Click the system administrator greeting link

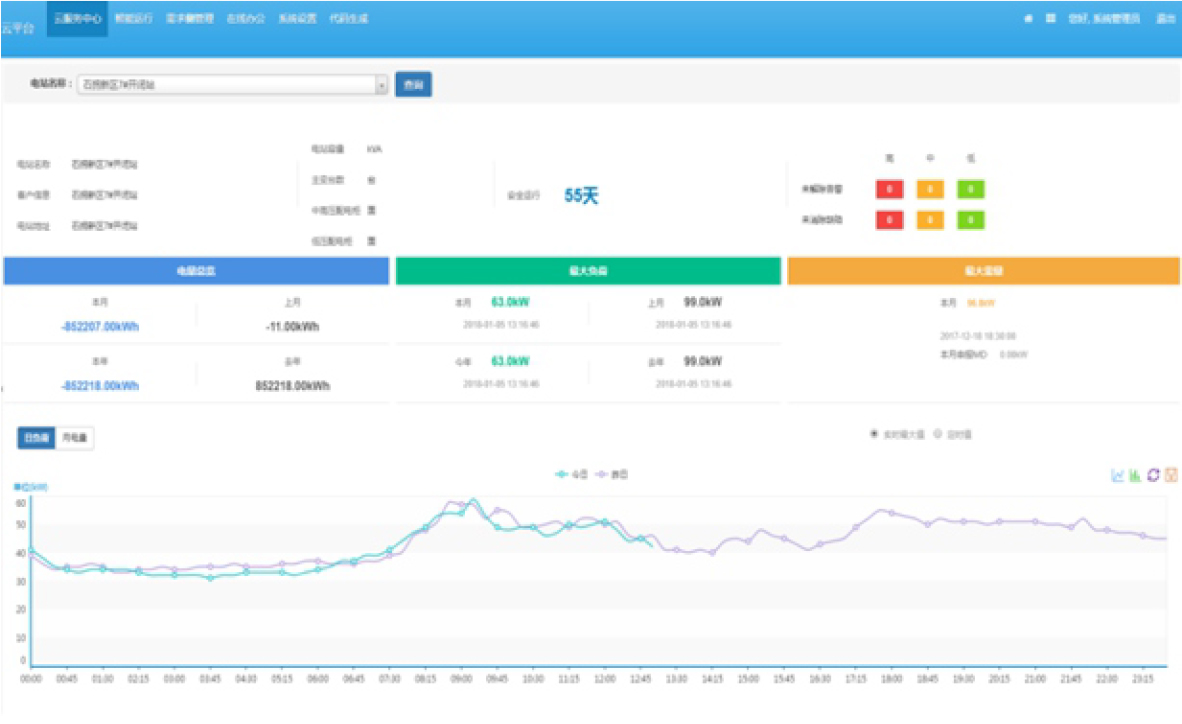point(1104,18)
